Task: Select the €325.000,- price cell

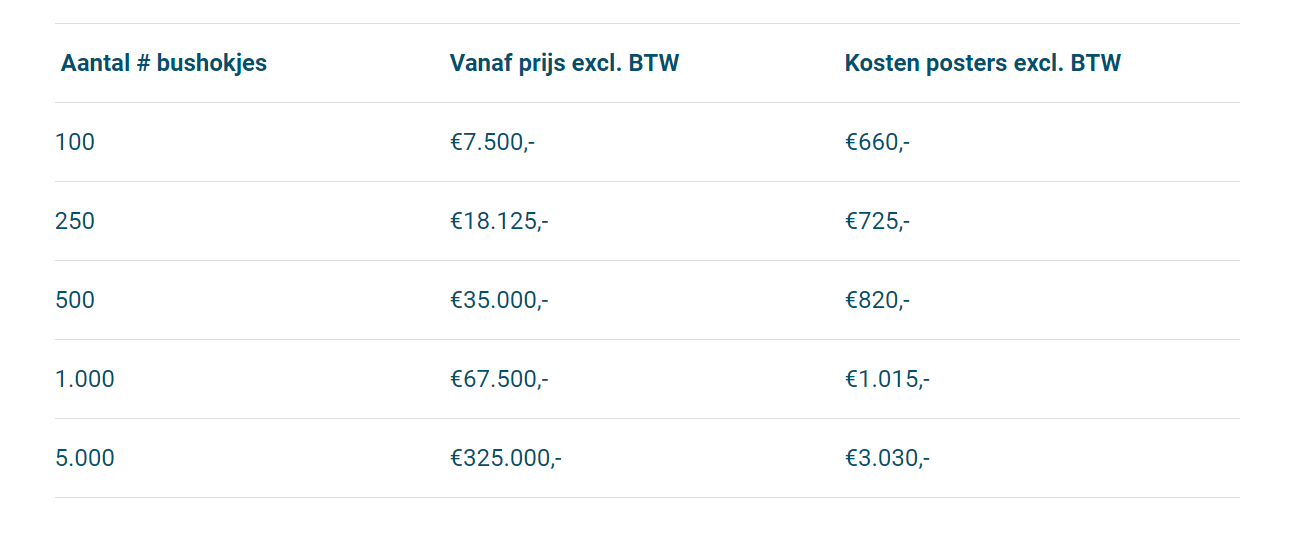Action: point(505,458)
